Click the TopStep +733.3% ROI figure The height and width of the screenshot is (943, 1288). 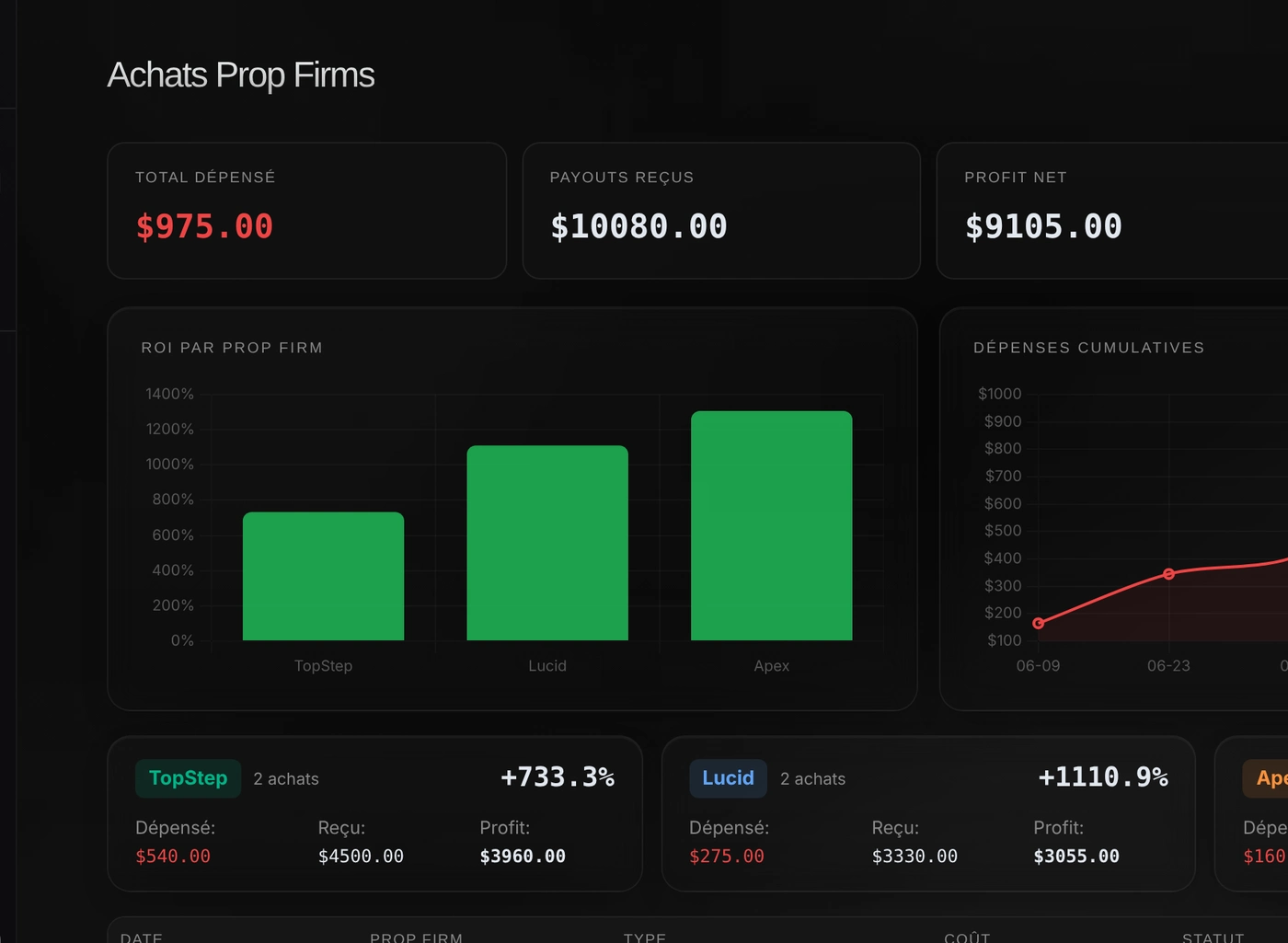(x=558, y=777)
